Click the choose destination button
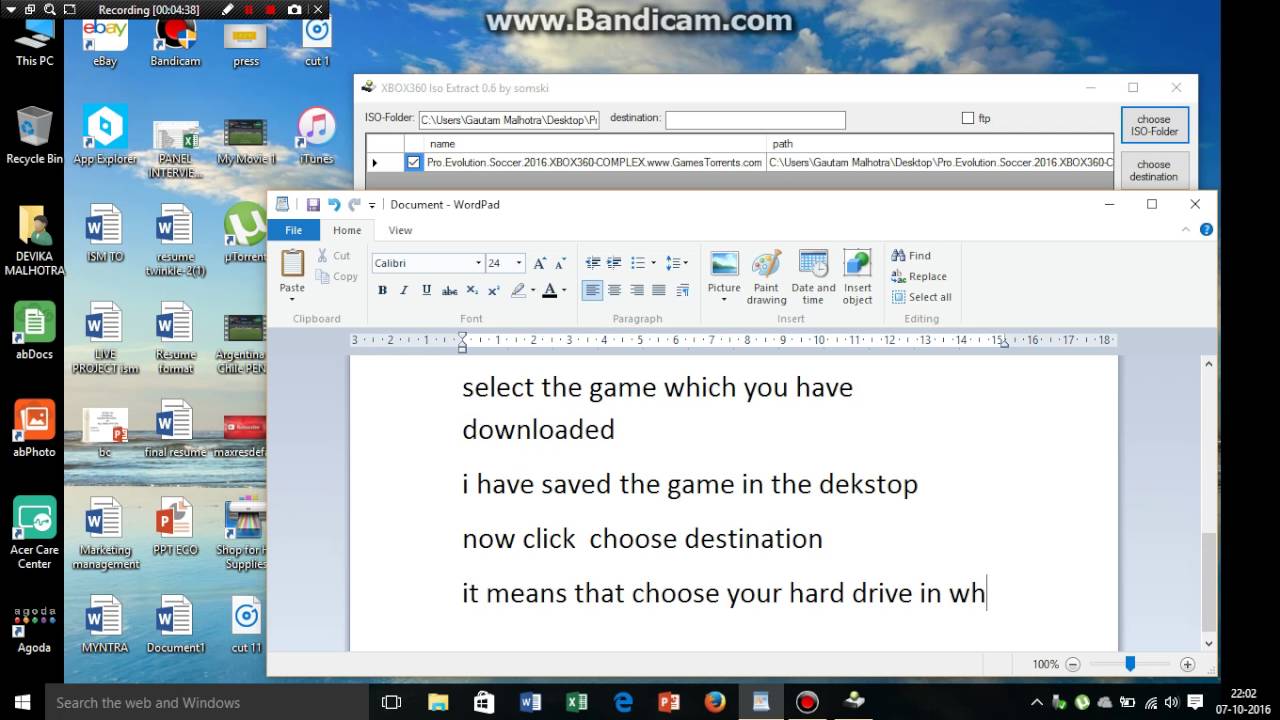The height and width of the screenshot is (720, 1280). 1154,170
